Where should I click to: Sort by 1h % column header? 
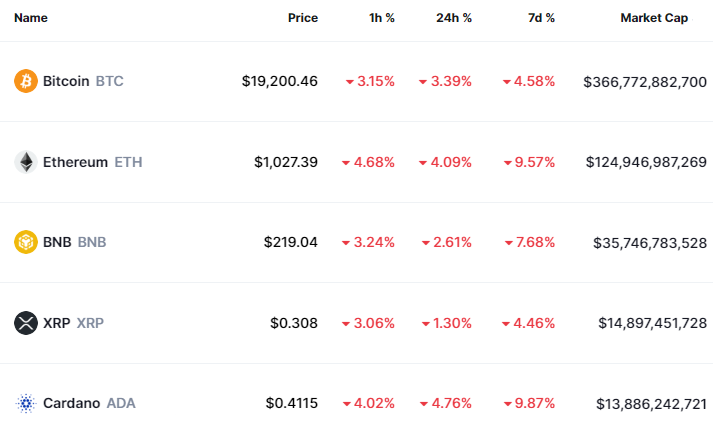[380, 18]
